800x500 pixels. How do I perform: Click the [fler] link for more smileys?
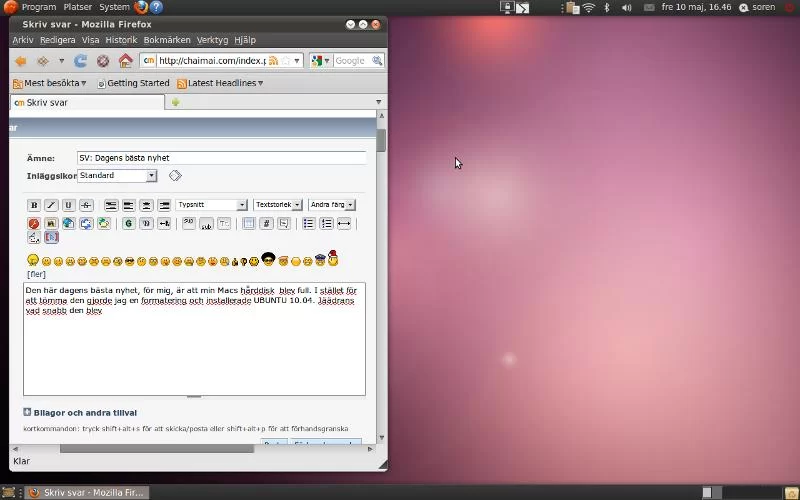tap(36, 274)
